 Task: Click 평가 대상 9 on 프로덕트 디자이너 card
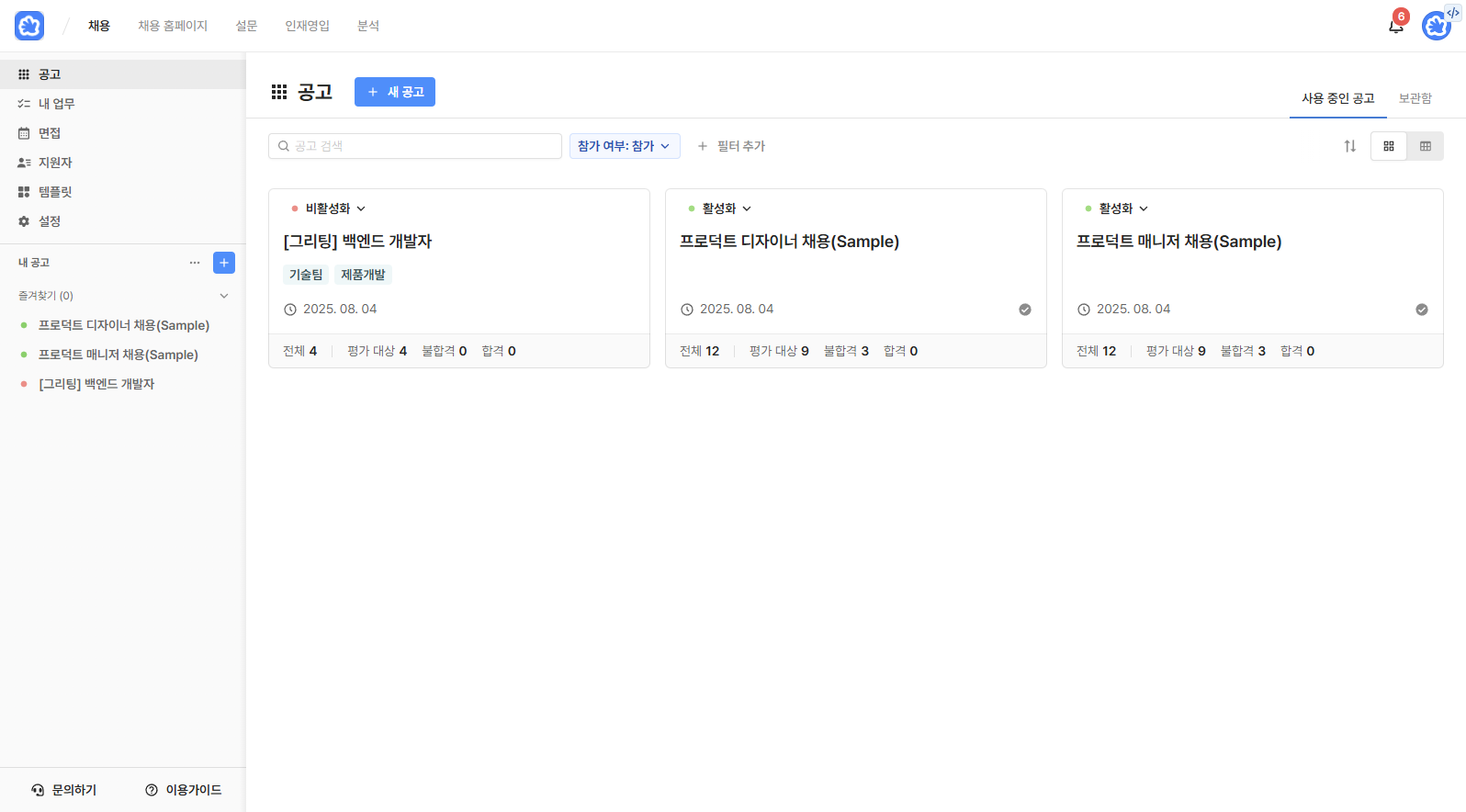pos(779,351)
